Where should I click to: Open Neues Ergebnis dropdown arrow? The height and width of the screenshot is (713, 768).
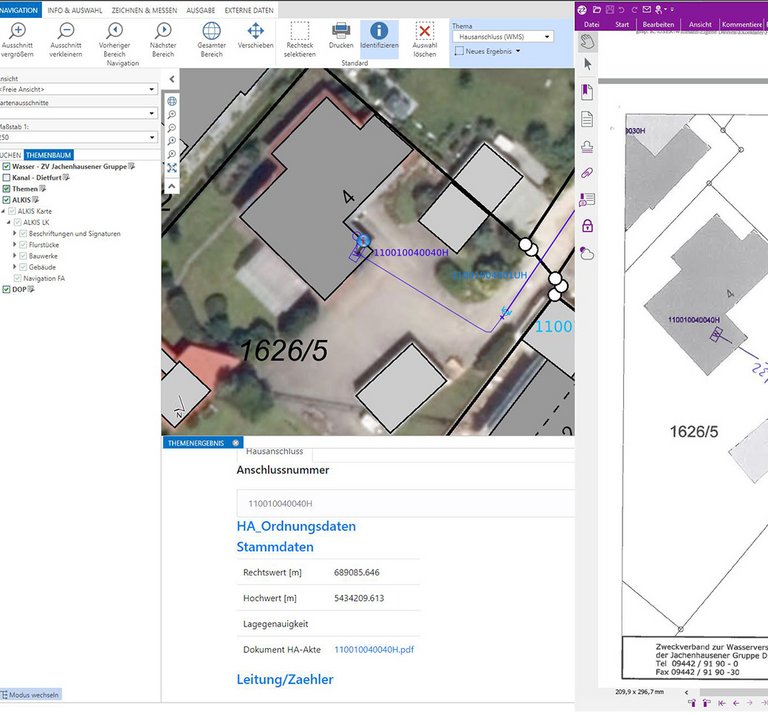(518, 51)
